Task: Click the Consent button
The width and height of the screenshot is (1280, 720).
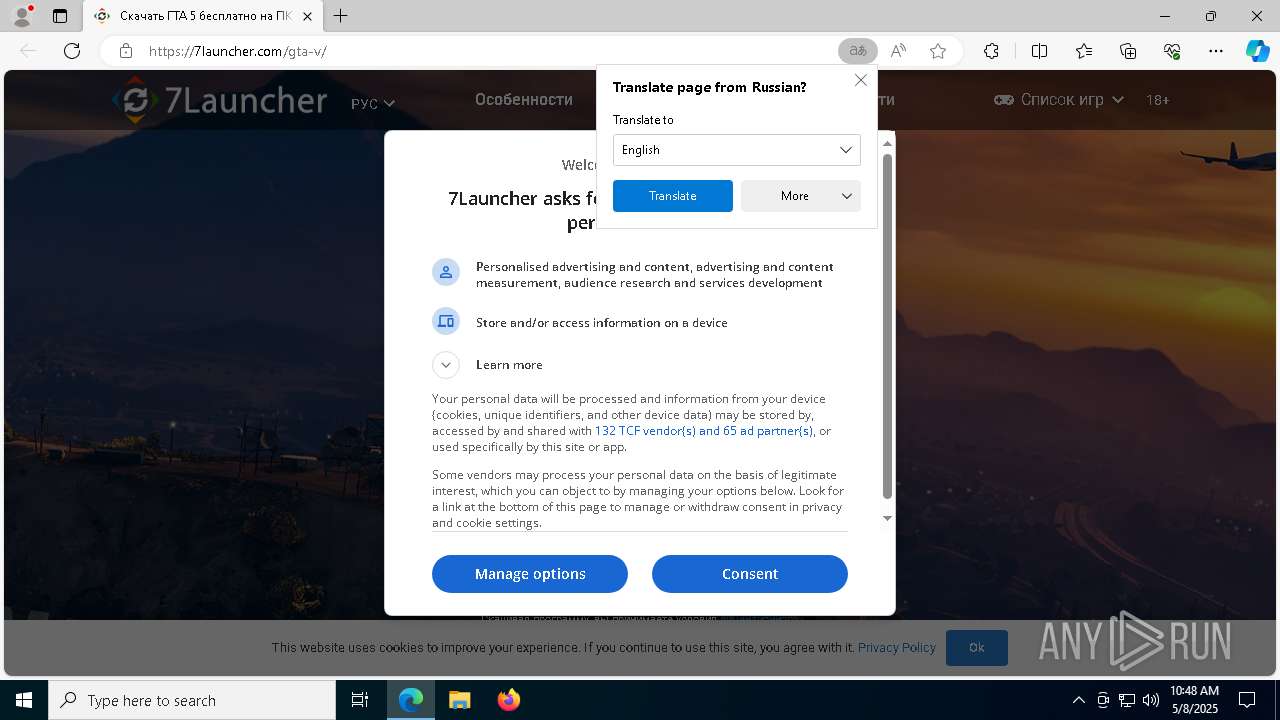Action: point(750,574)
